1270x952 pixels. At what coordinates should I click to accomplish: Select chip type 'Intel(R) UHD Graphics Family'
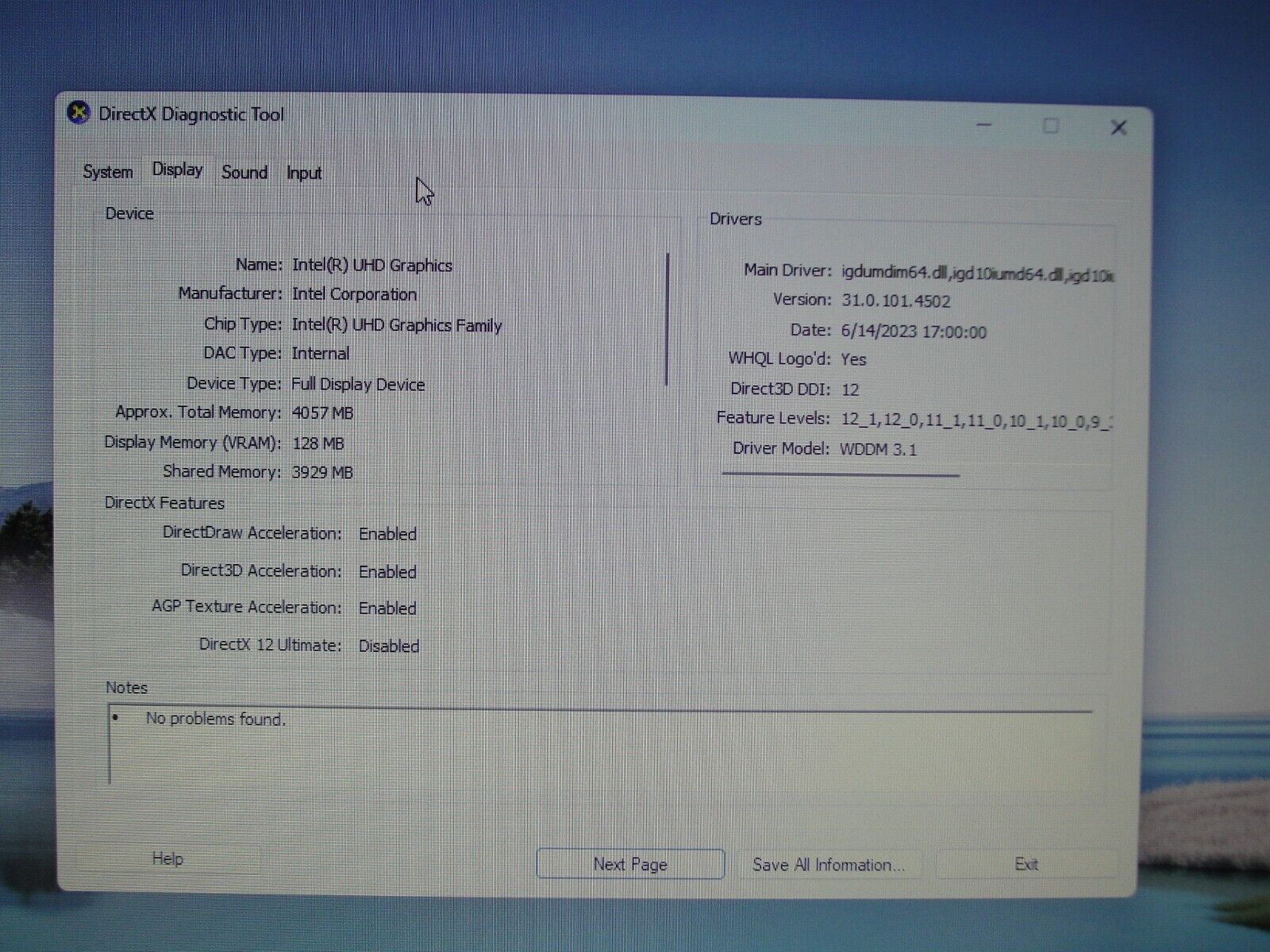tap(397, 325)
